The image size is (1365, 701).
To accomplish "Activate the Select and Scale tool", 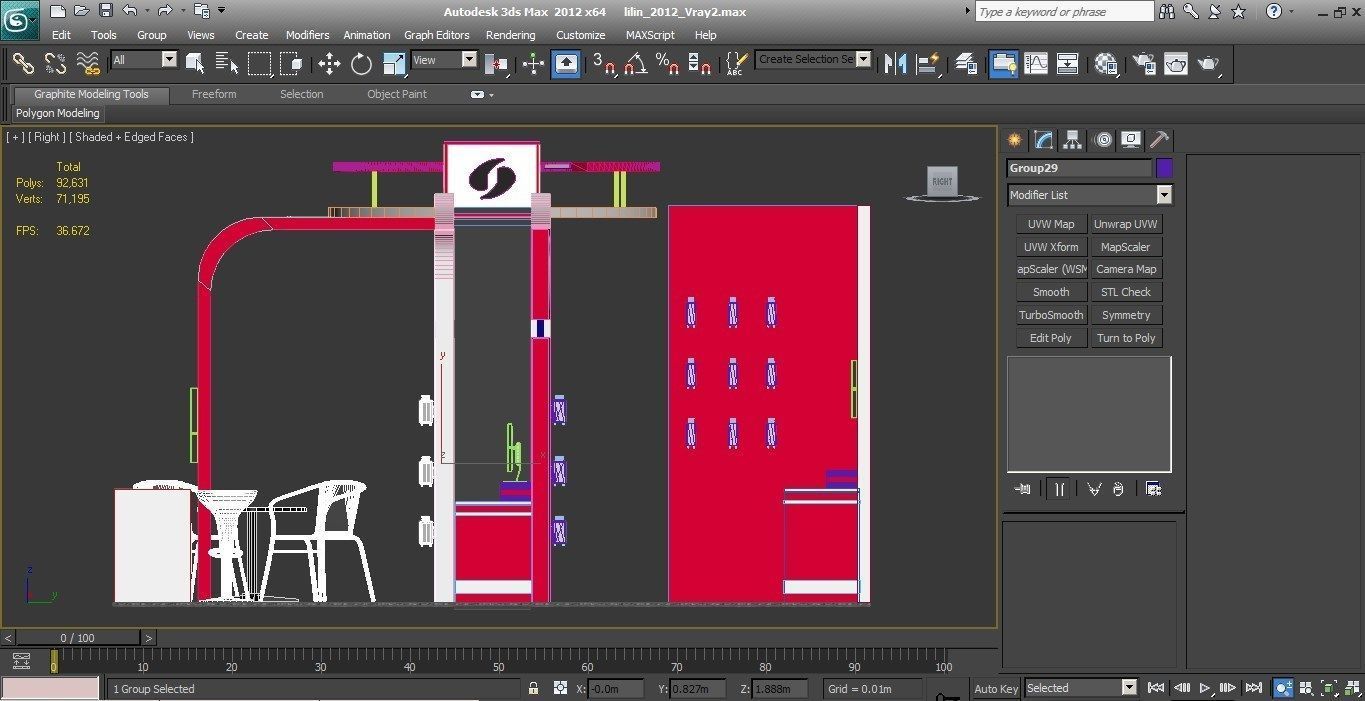I will [x=394, y=64].
